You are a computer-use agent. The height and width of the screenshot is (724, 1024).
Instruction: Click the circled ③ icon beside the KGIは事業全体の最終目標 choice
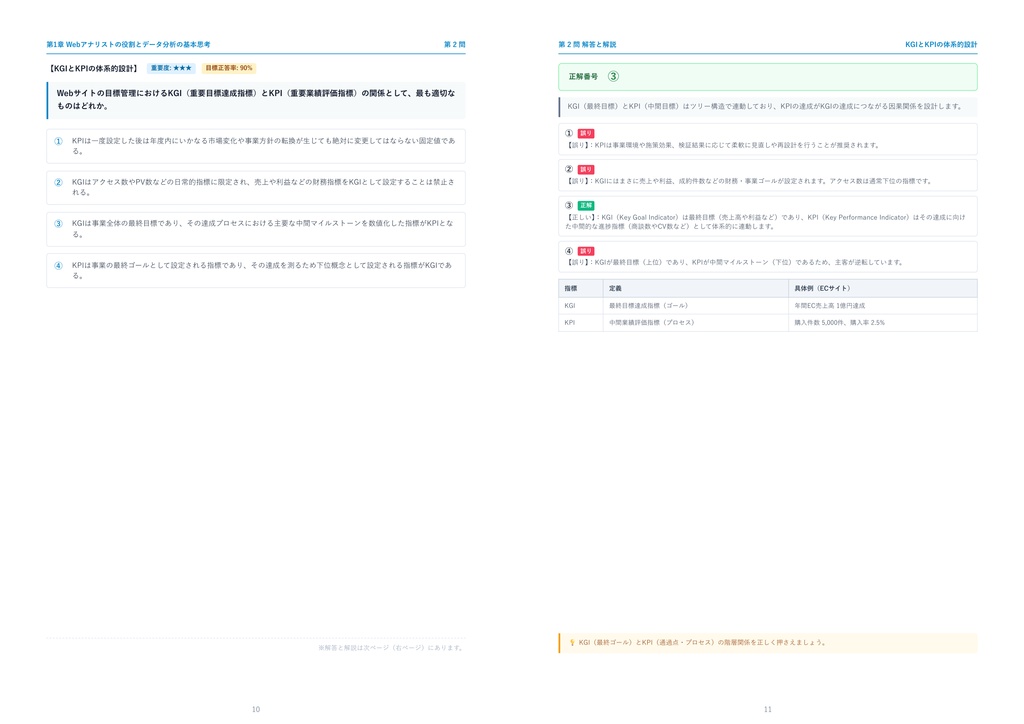click(x=58, y=224)
